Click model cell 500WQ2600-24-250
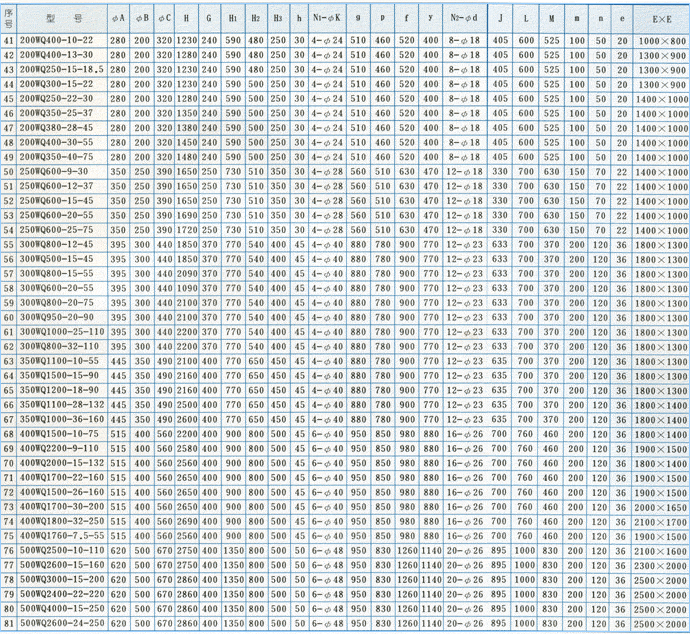 (x=61, y=624)
